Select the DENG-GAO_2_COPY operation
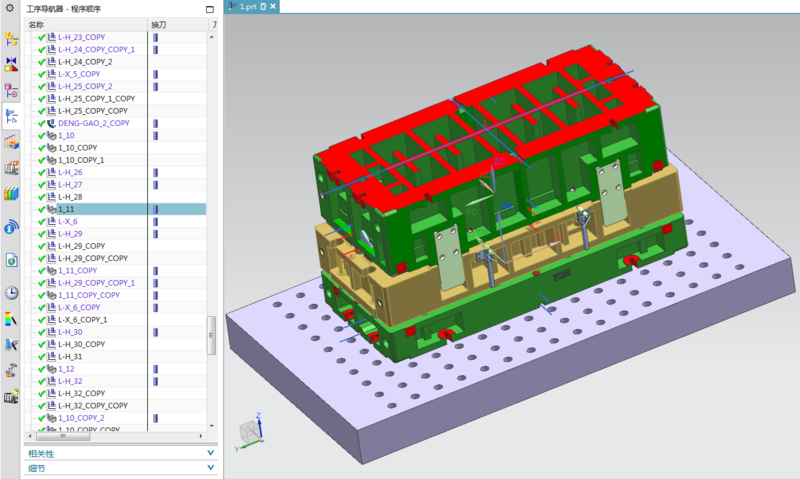The height and width of the screenshot is (479, 800). 93,123
